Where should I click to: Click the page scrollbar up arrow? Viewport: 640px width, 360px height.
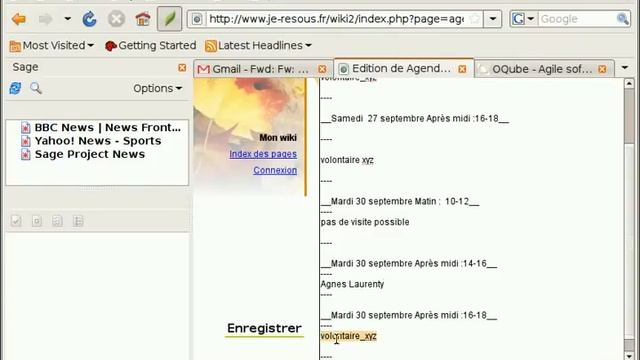629,84
